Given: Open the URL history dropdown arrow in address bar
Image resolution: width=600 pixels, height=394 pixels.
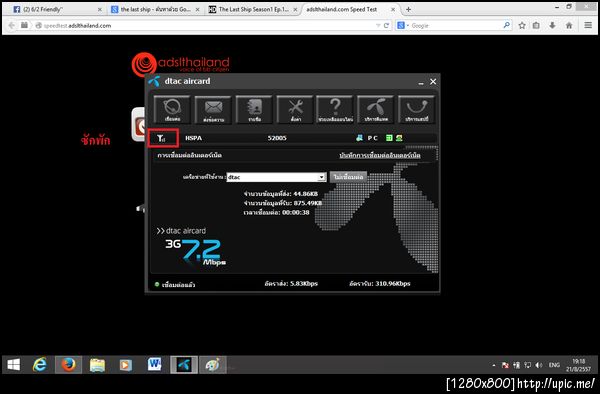Looking at the screenshot, I should tap(378, 26).
